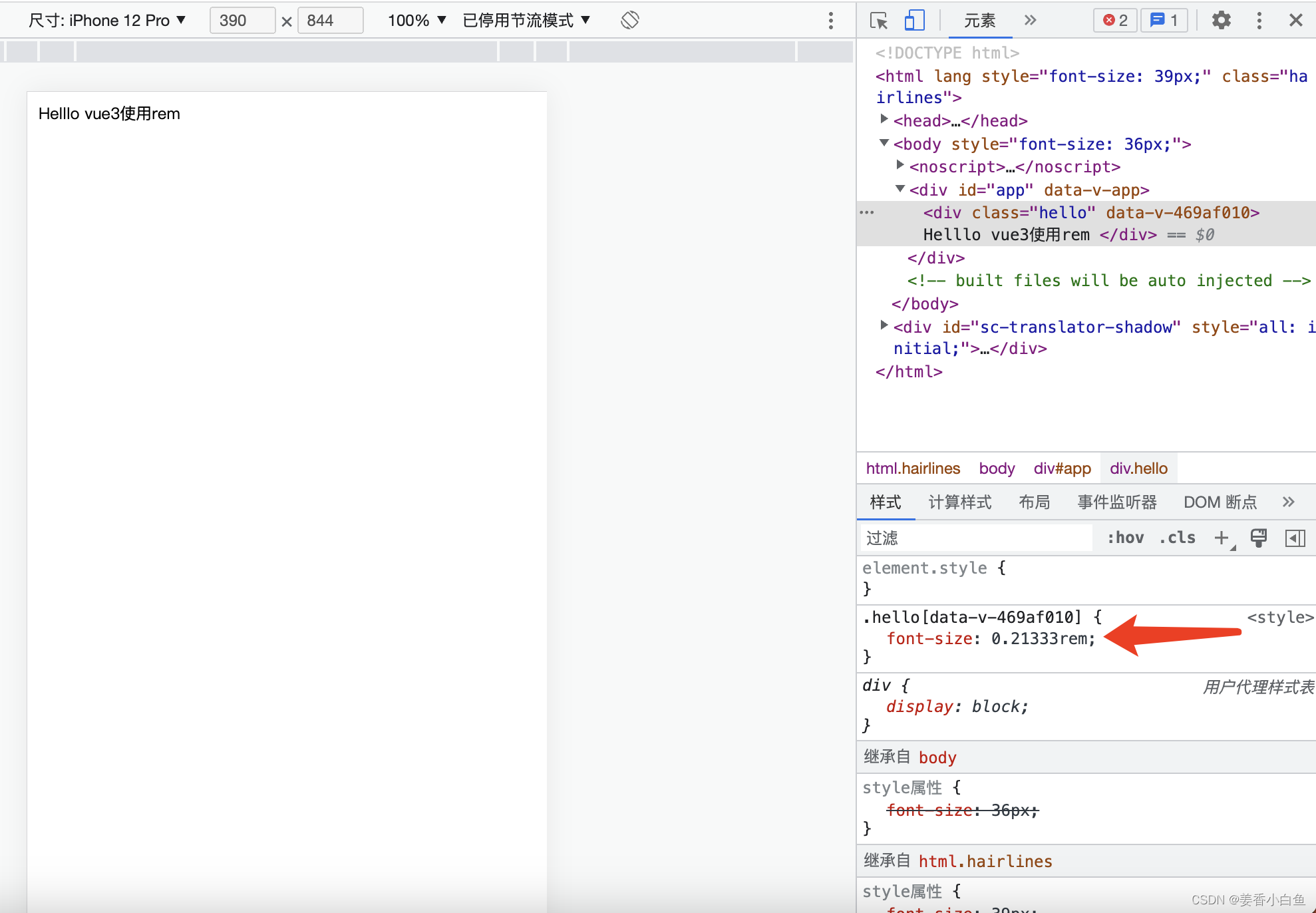This screenshot has height=913, width=1316.
Task: Switch to the Styles tab (样式)
Action: (886, 502)
